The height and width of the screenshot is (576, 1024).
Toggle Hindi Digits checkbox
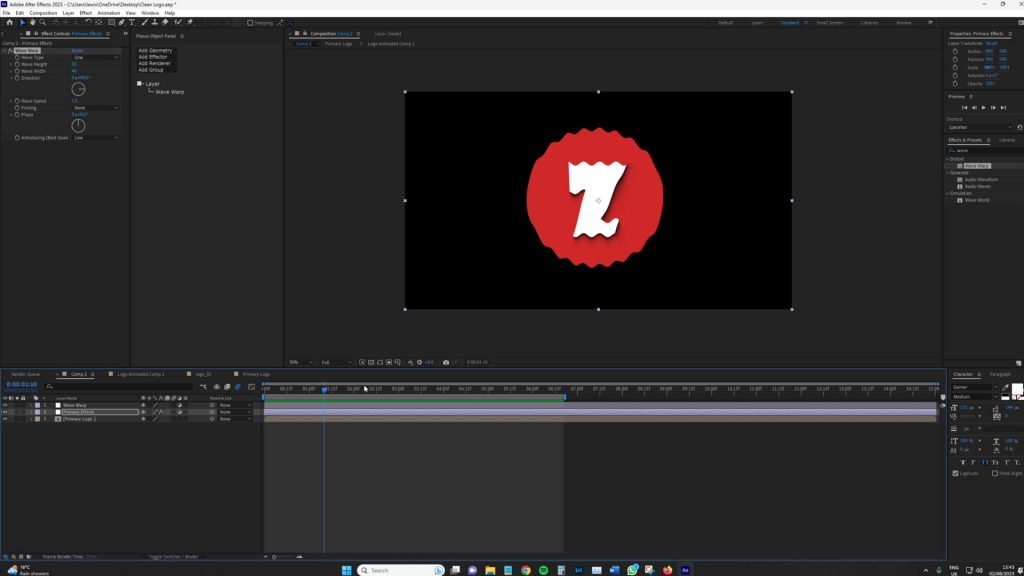pyautogui.click(x=995, y=473)
